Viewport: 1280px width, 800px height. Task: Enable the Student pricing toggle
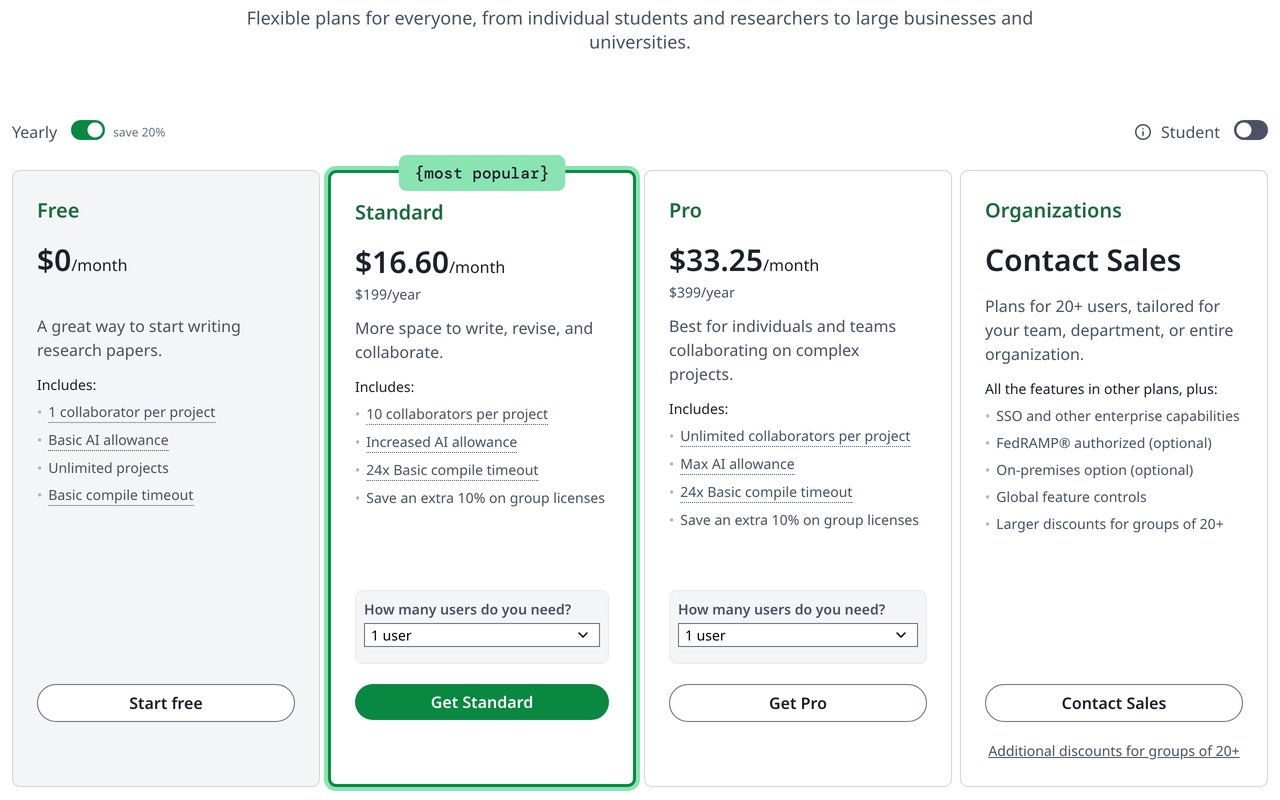[1251, 131]
